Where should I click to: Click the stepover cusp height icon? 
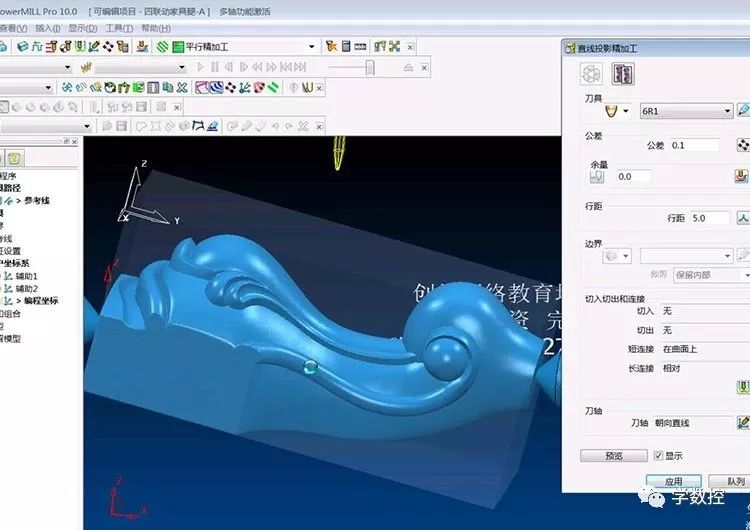pyautogui.click(x=743, y=217)
